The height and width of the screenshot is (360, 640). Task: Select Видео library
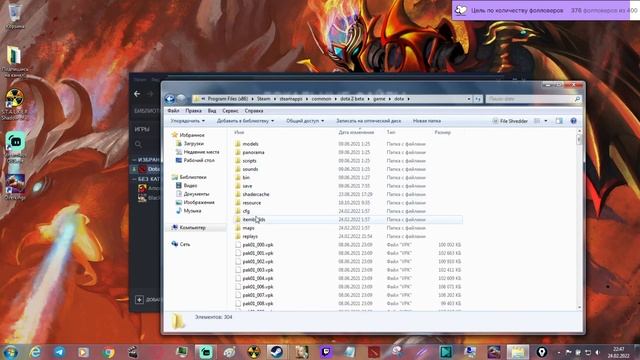pos(186,185)
